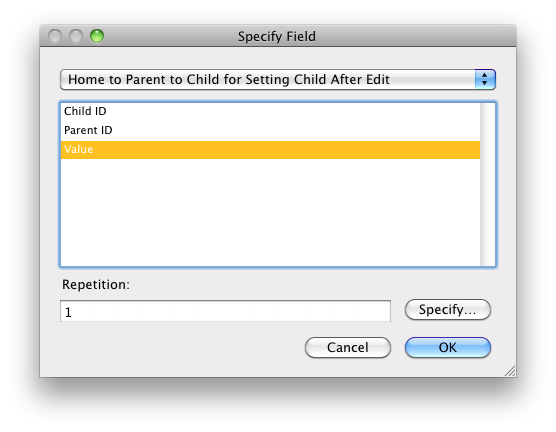Click the gray minimize window button
The image size is (556, 432).
coord(76,36)
